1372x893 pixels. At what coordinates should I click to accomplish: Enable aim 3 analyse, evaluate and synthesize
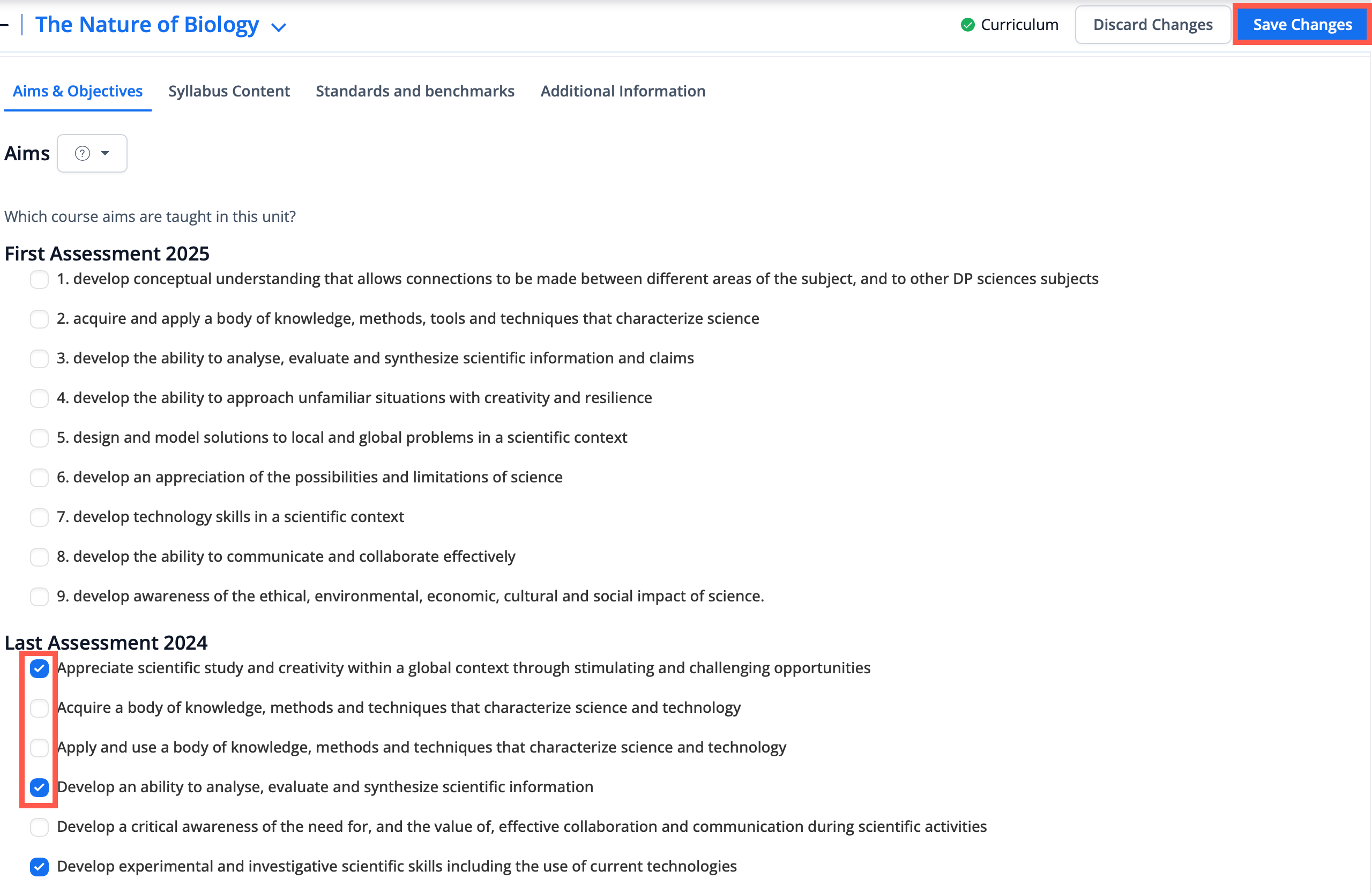(39, 359)
